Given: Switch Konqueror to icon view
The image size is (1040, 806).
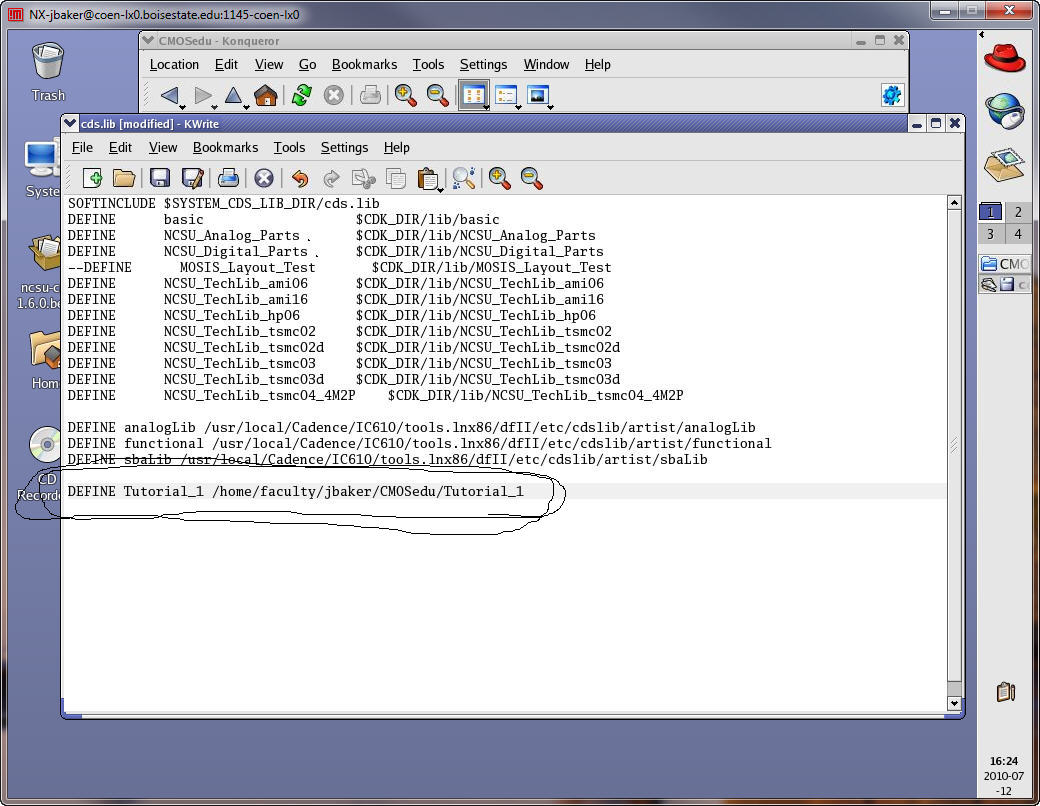Looking at the screenshot, I should pyautogui.click(x=474, y=96).
